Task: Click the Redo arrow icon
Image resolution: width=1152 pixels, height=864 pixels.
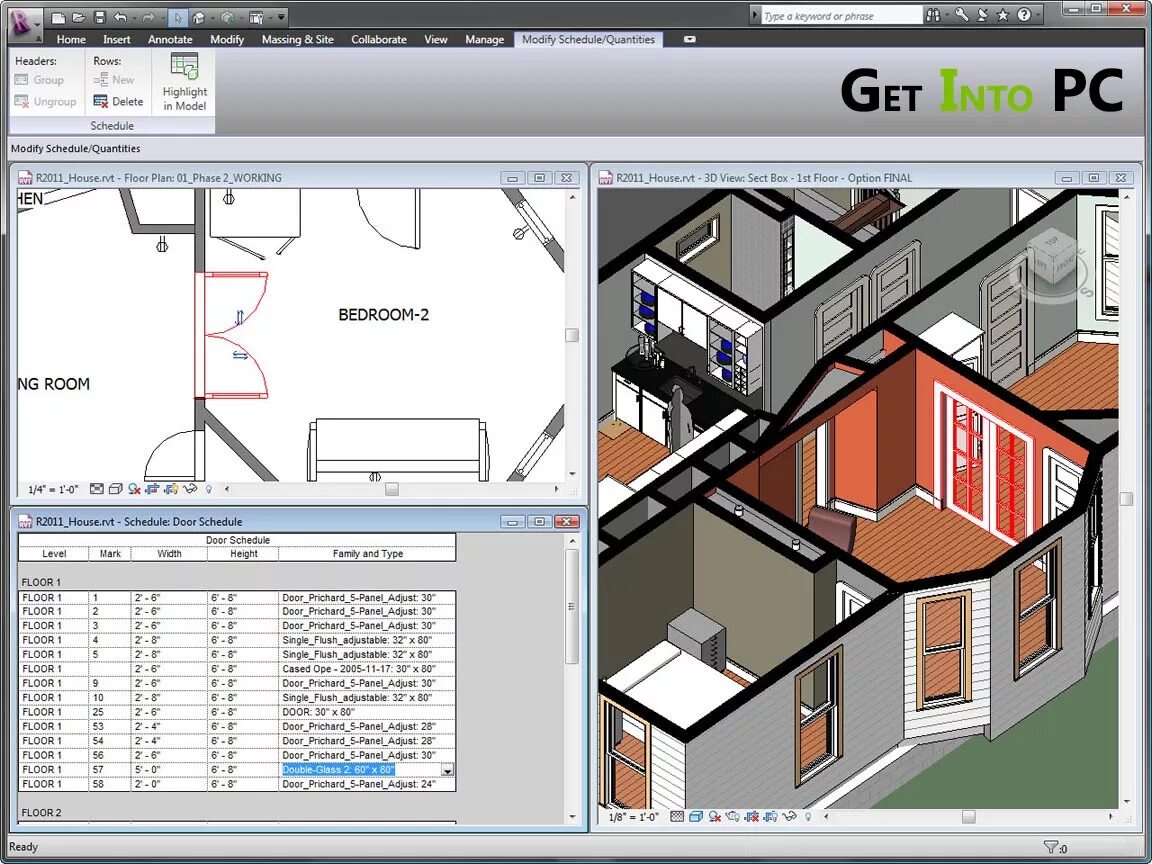Action: [x=148, y=17]
